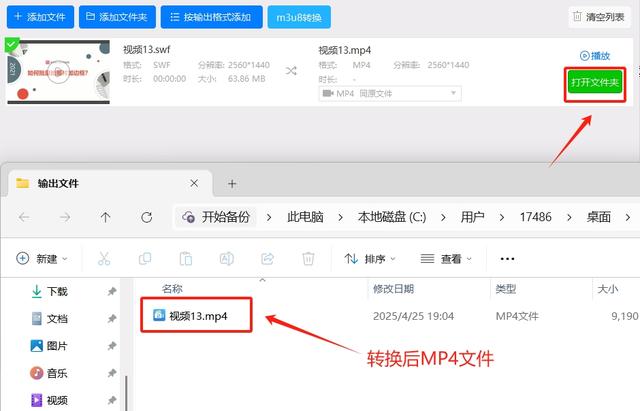Click the 视频13.swf video thumbnail

pyautogui.click(x=58, y=72)
